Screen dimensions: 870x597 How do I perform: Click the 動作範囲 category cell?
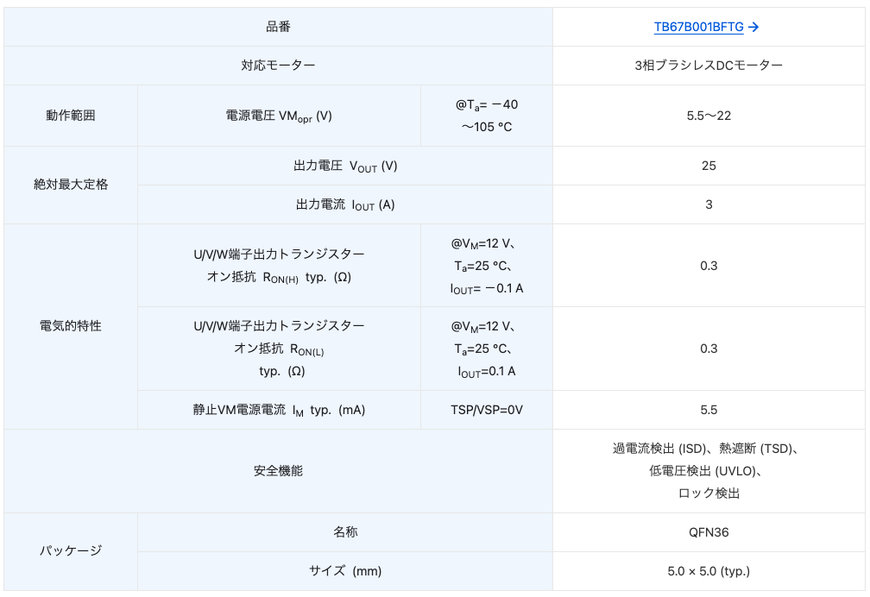pyautogui.click(x=70, y=115)
